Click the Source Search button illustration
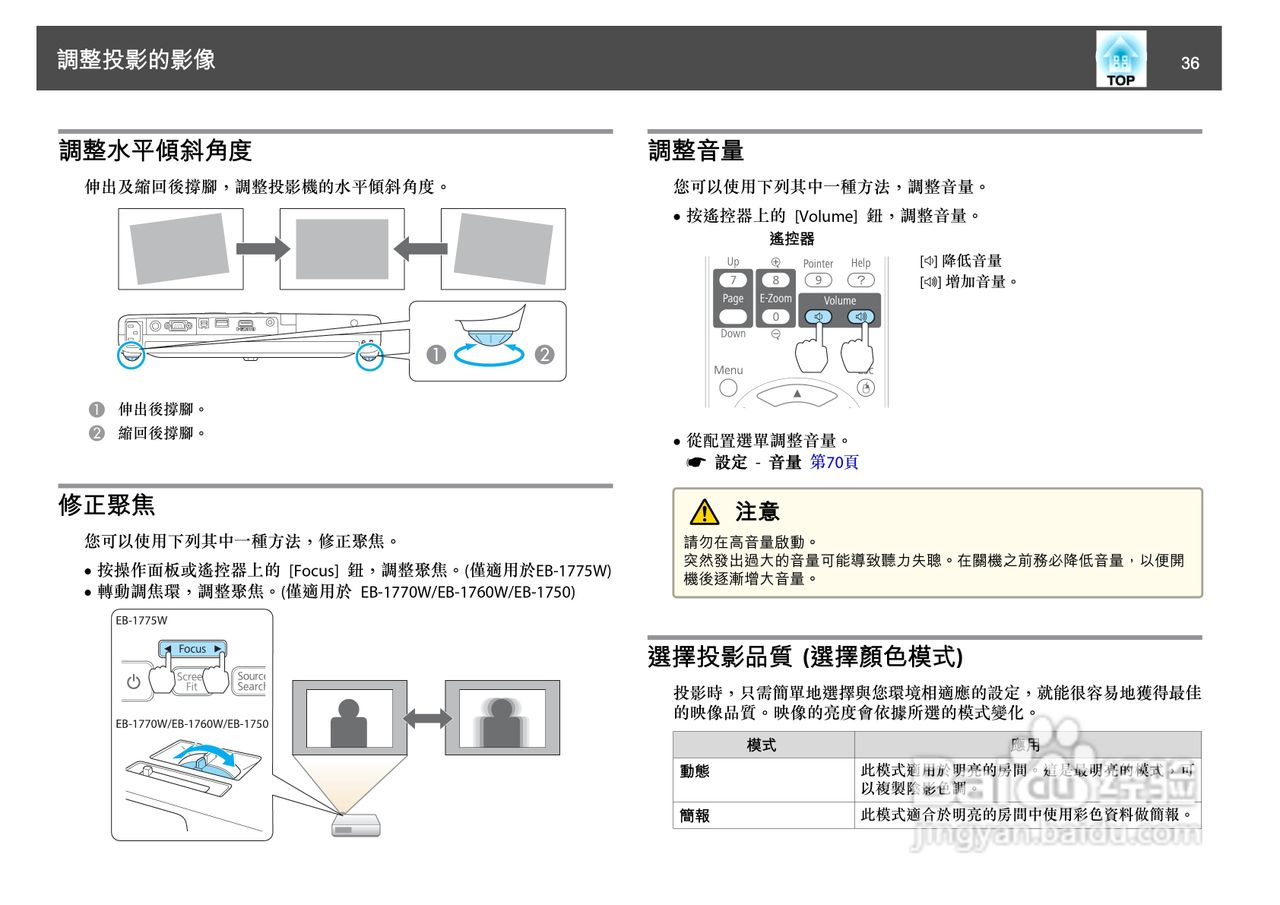 (x=251, y=681)
